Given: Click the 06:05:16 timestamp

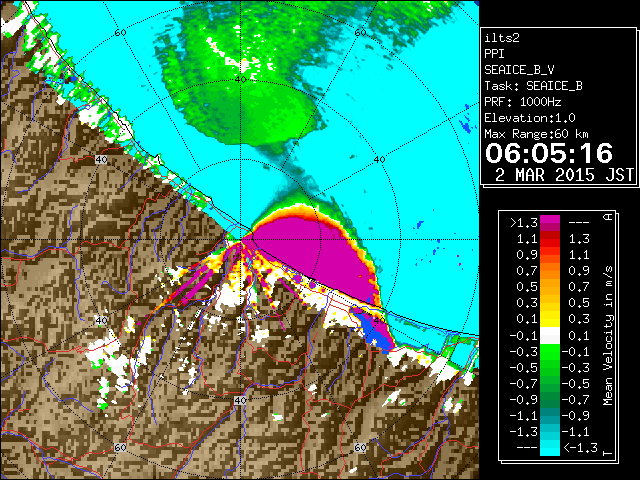Looking at the screenshot, I should click(x=549, y=153).
